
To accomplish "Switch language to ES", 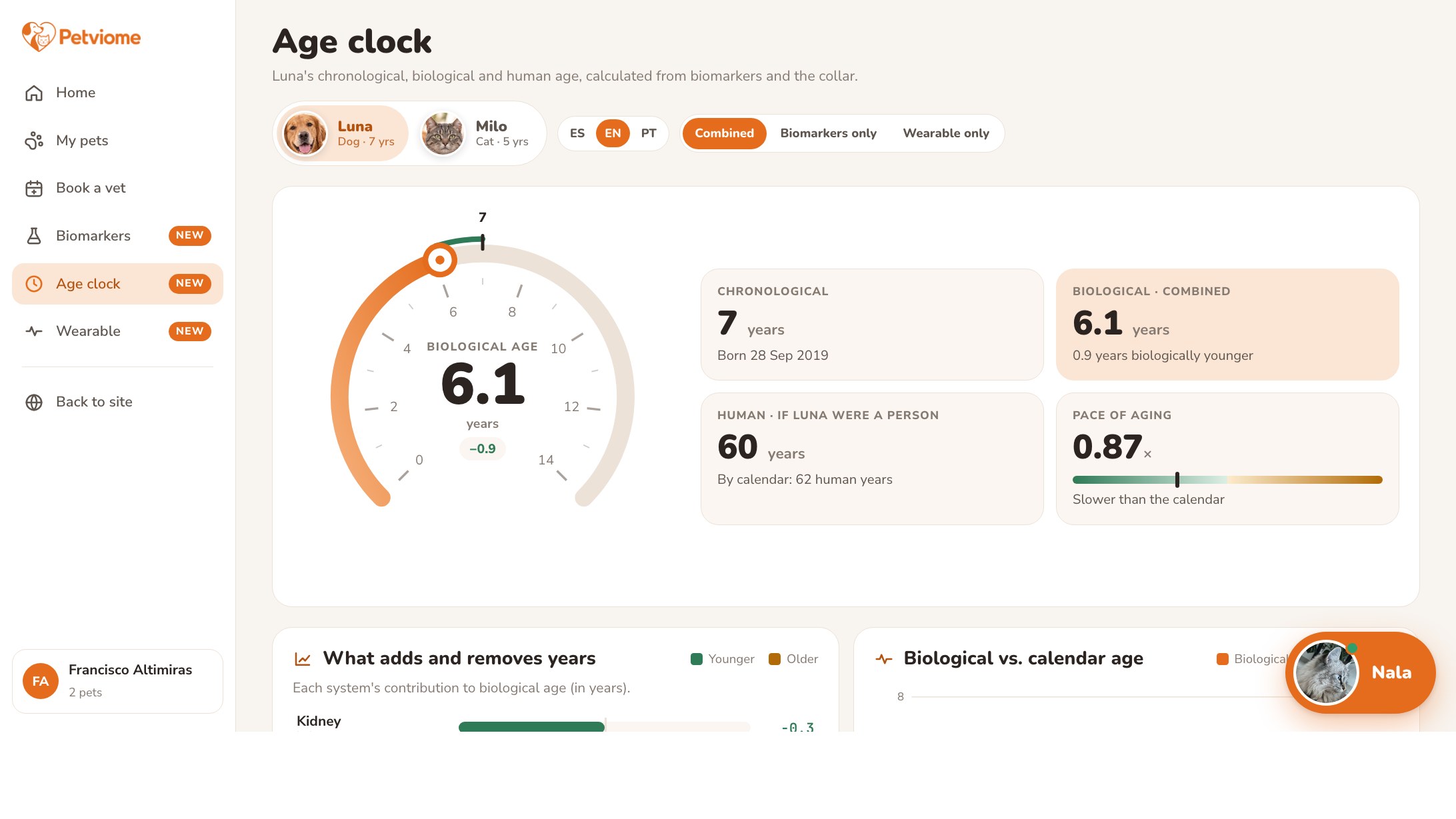I will tap(577, 133).
